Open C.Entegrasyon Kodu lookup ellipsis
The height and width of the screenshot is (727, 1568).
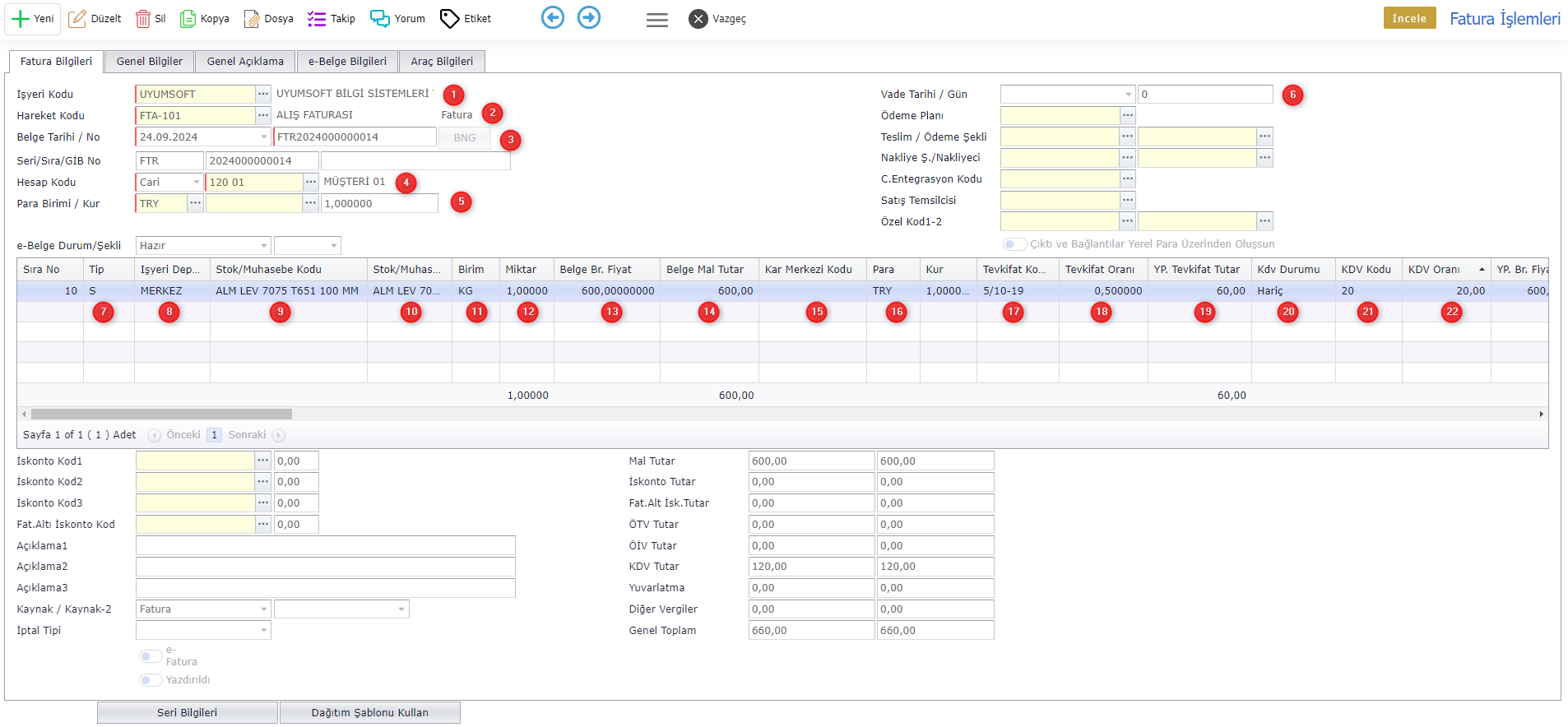tap(1128, 179)
